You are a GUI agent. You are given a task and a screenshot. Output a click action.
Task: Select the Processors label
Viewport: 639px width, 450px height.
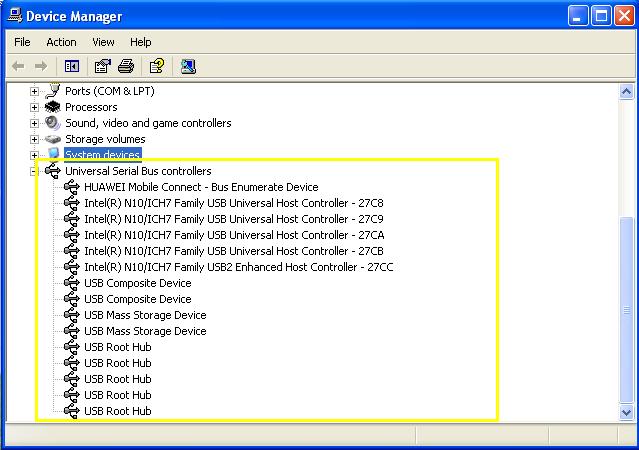click(91, 107)
